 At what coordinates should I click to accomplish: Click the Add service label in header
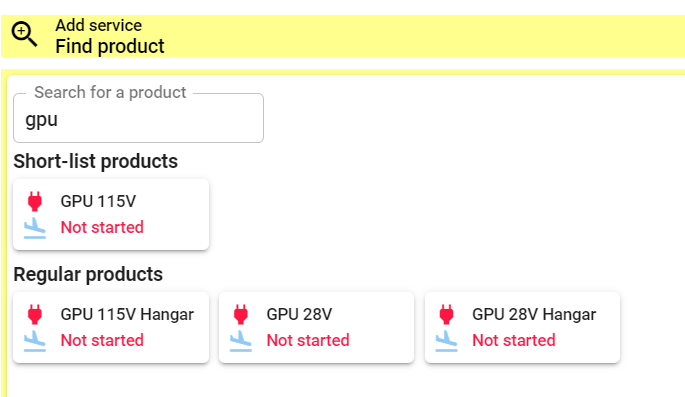99,25
